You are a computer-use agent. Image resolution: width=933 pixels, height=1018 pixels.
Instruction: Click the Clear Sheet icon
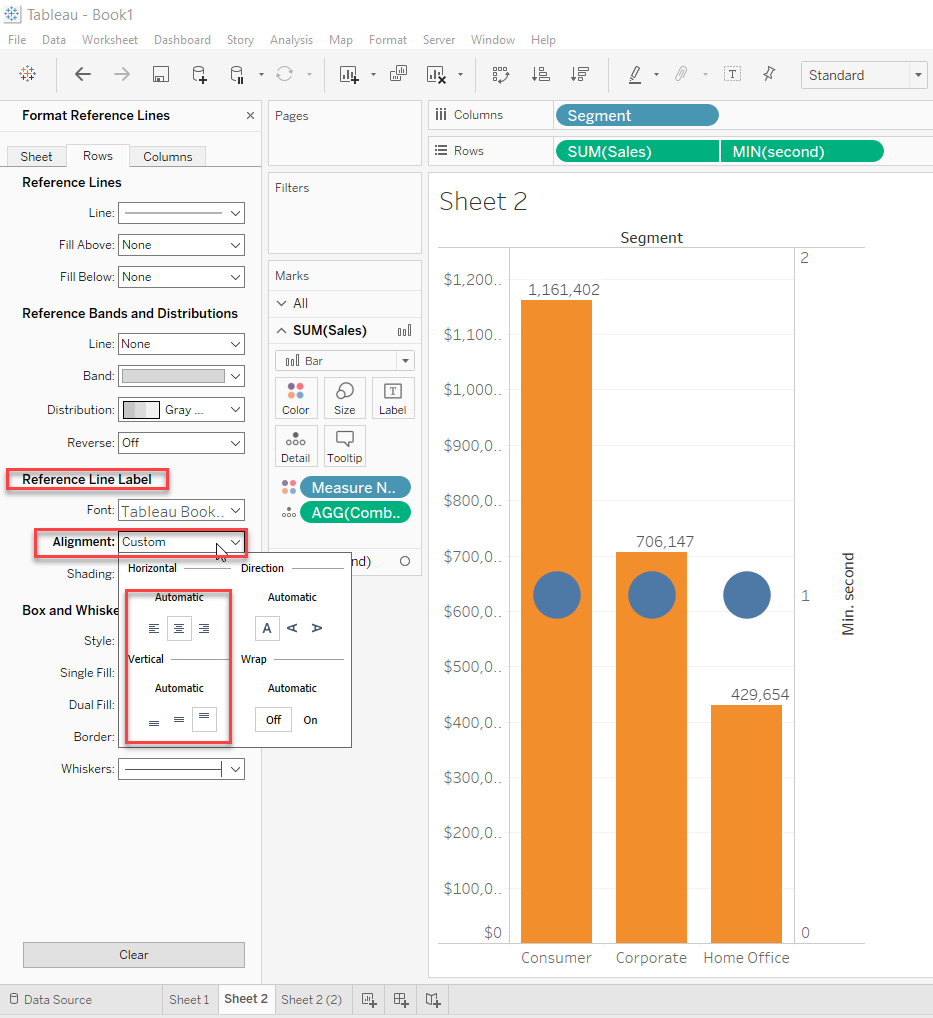pyautogui.click(x=436, y=75)
